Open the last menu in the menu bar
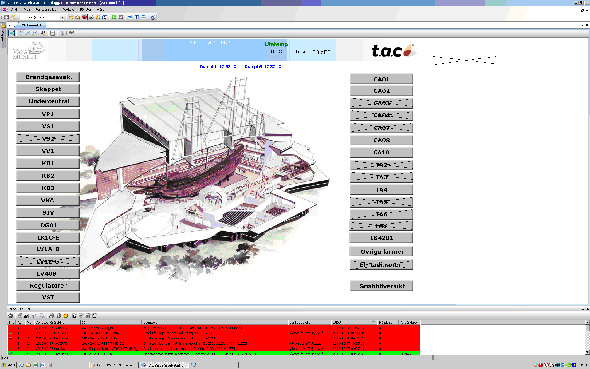This screenshot has height=369, width=590. pyautogui.click(x=100, y=9)
